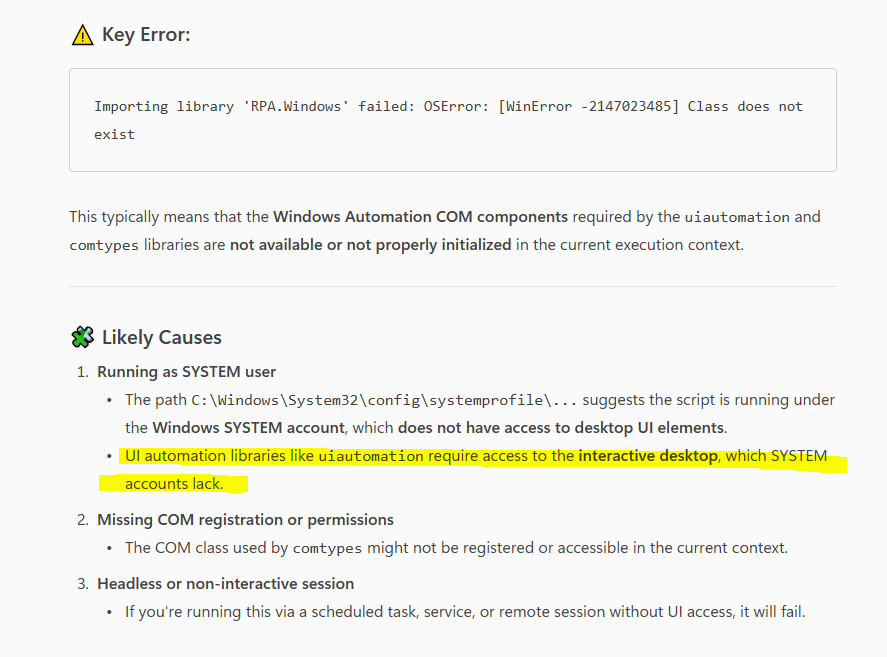
Task: Click the green puzzle icon beside Likely Causes
Action: (x=82, y=337)
